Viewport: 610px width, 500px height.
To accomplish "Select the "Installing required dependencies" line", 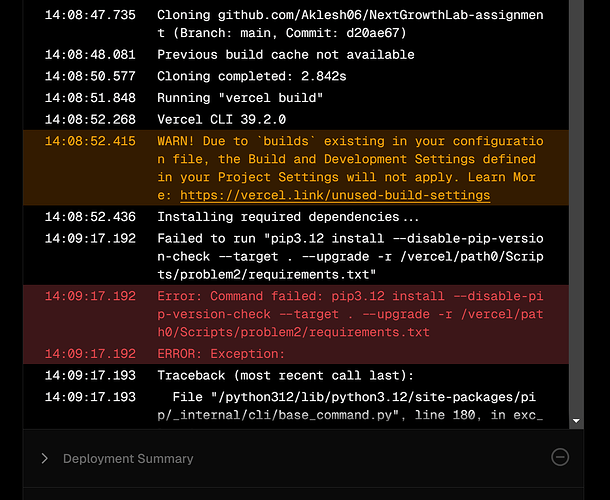I will (x=296, y=217).
